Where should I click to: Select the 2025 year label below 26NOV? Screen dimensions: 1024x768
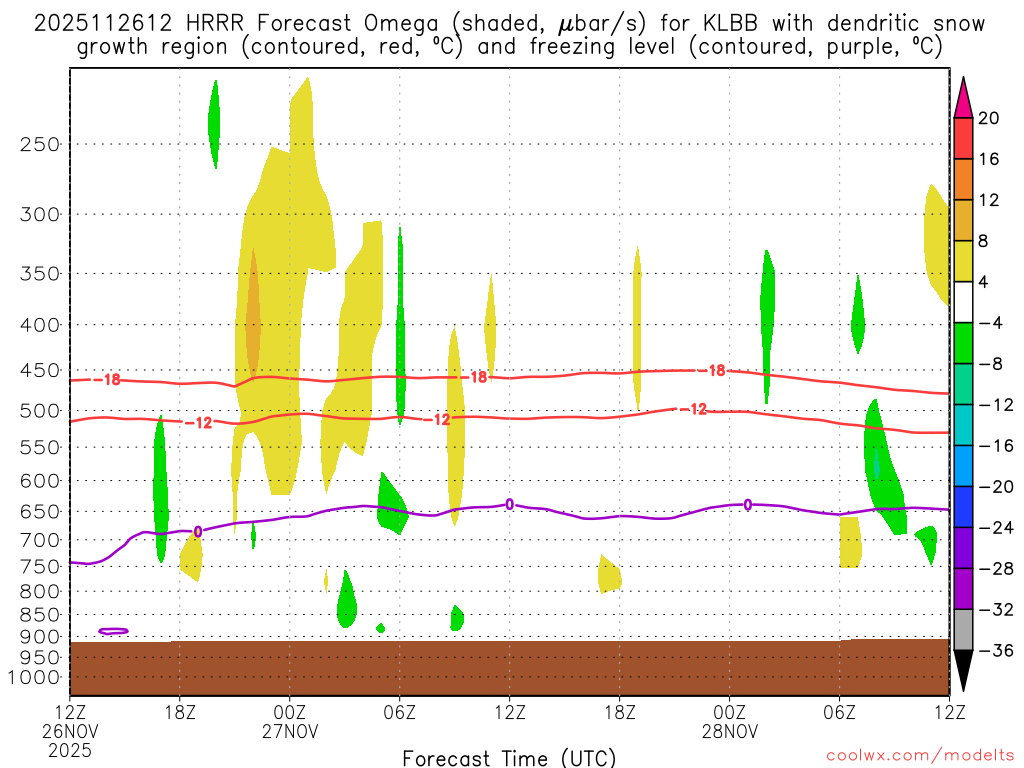(x=70, y=751)
